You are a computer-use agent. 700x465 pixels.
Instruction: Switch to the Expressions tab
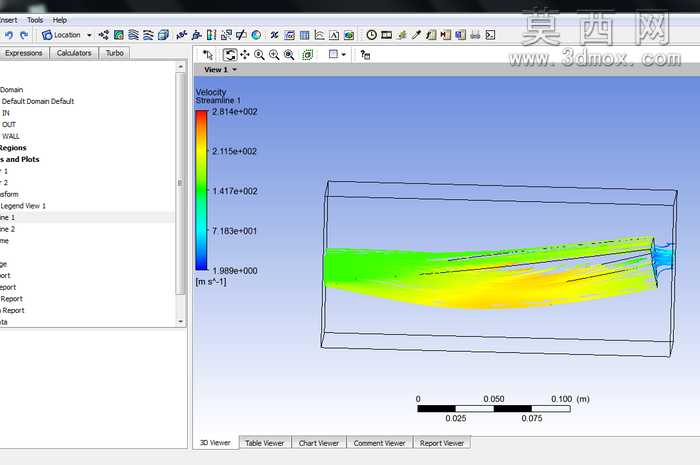pyautogui.click(x=24, y=53)
